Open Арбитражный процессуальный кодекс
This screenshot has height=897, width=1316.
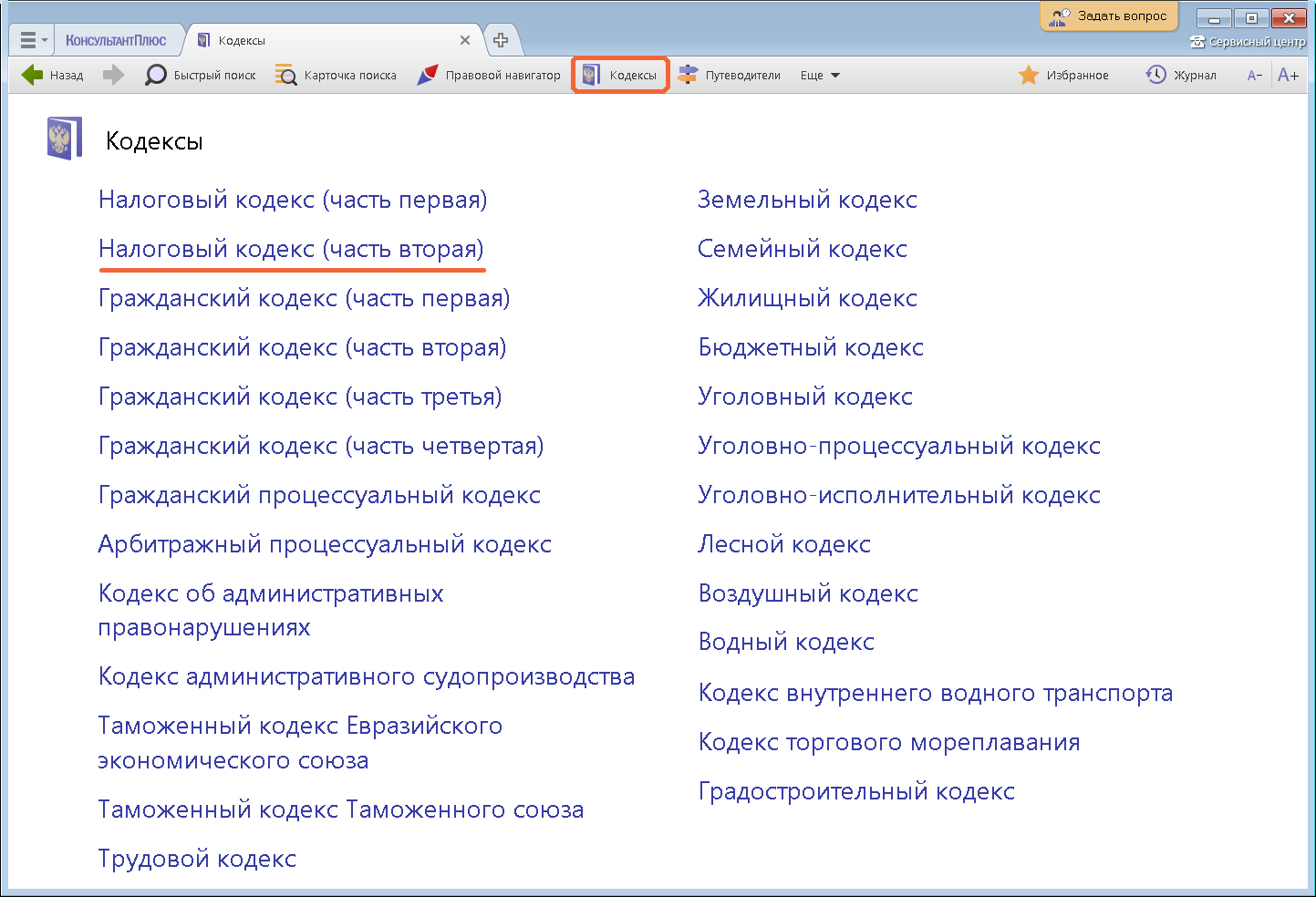tap(325, 544)
